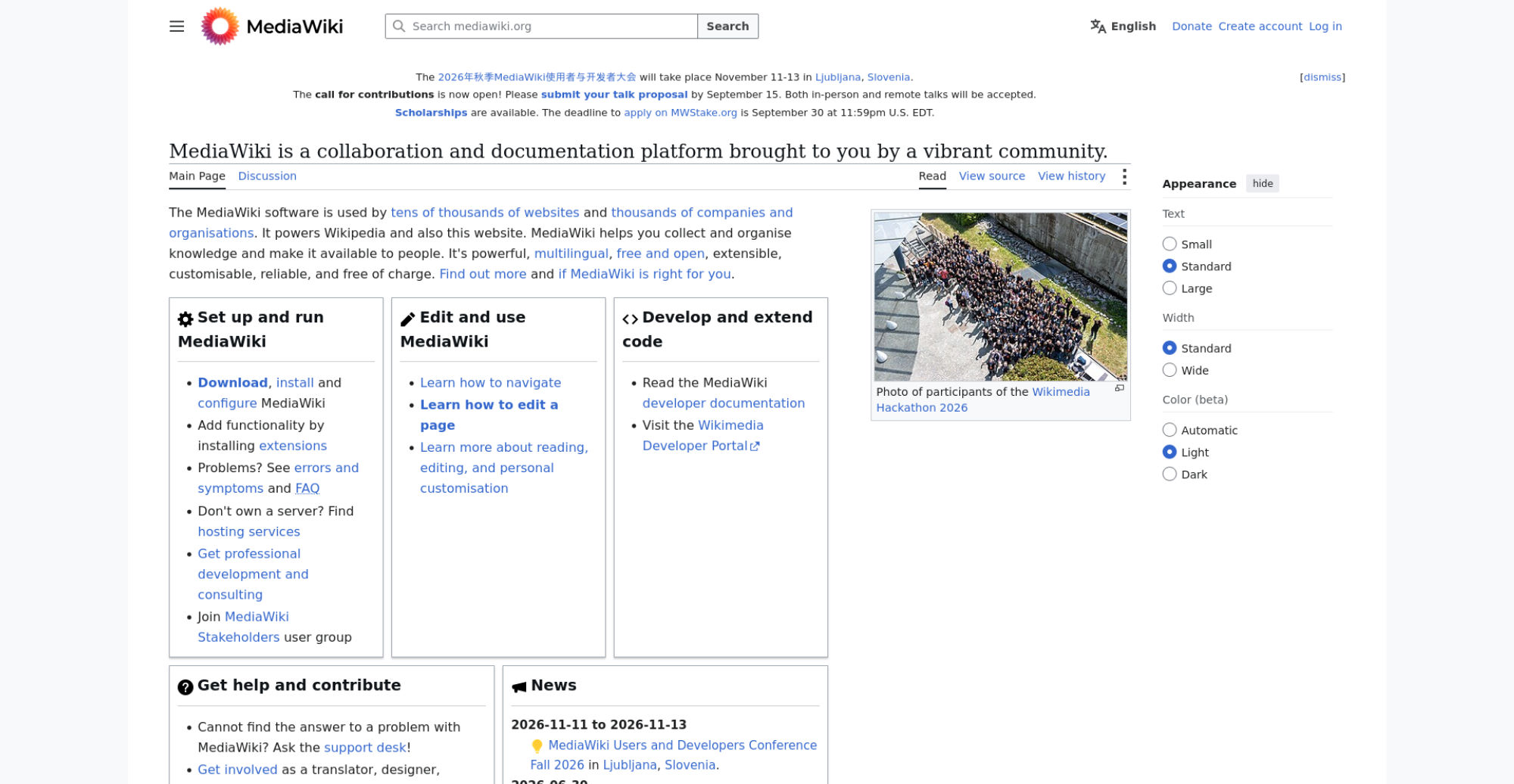1514x784 pixels.
Task: Dismiss the conference banner notice
Action: pos(1322,77)
